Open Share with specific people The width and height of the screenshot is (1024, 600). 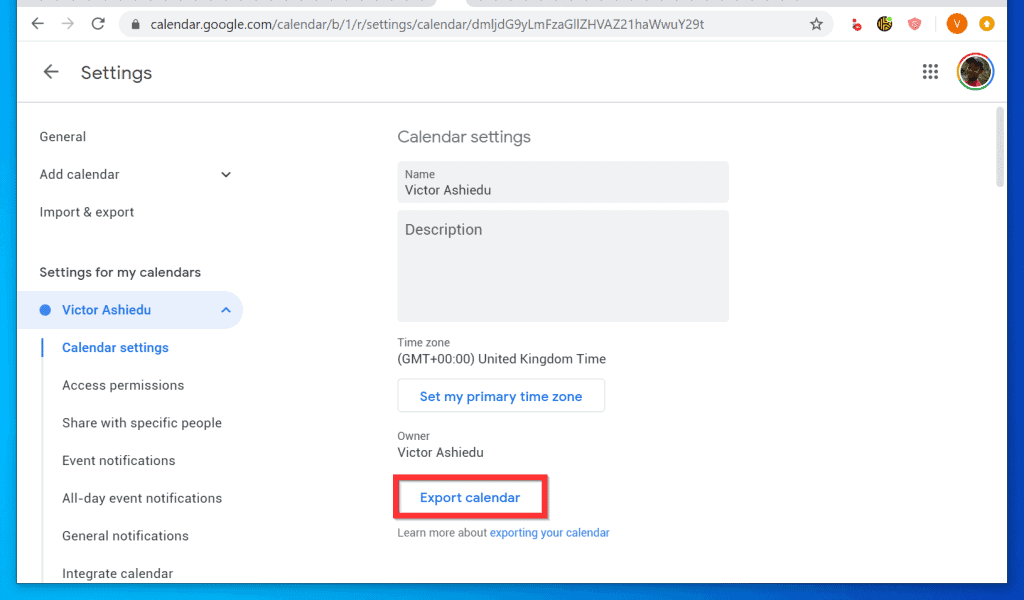click(141, 423)
